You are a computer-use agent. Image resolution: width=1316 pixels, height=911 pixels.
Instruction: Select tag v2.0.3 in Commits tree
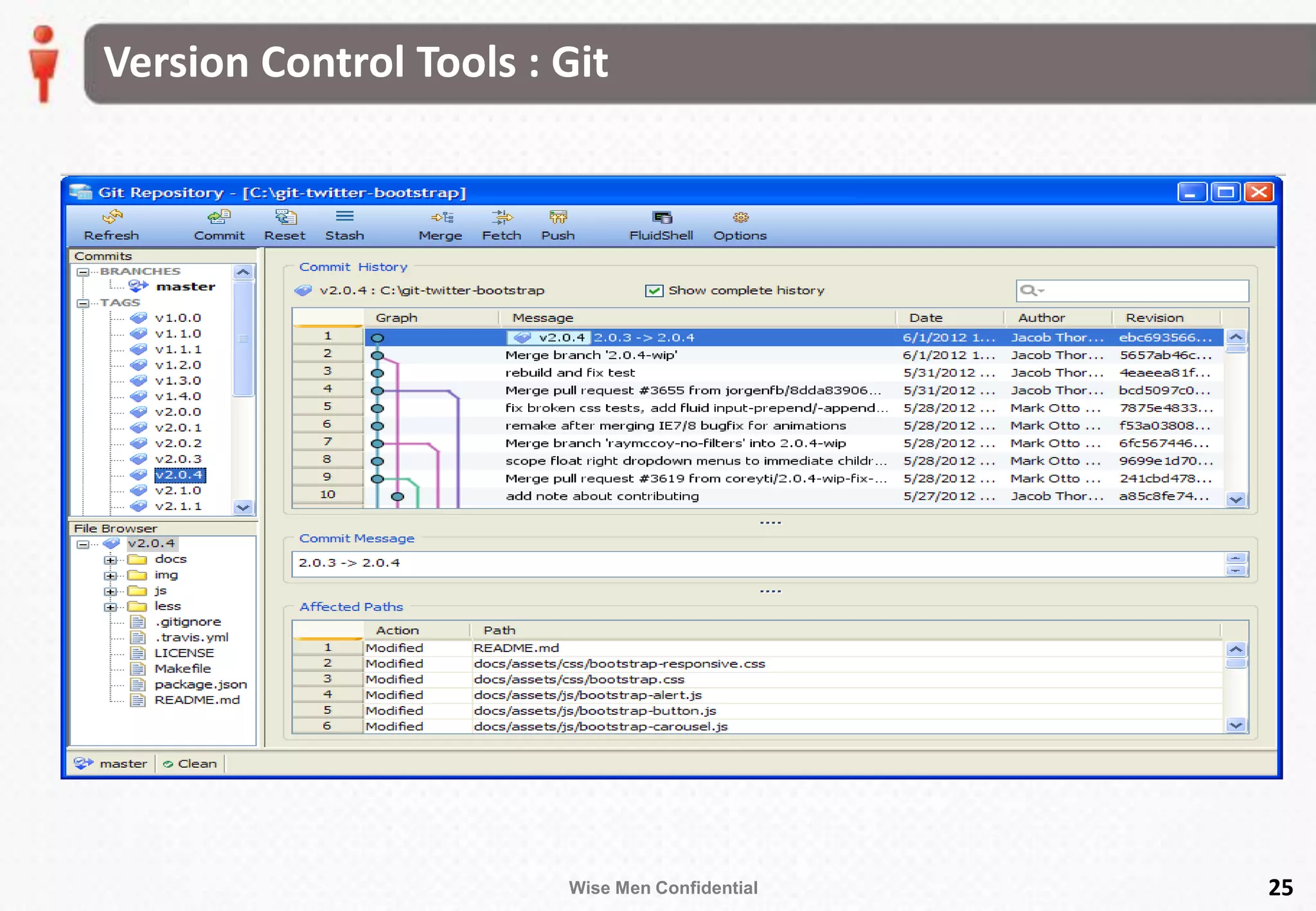(x=178, y=459)
